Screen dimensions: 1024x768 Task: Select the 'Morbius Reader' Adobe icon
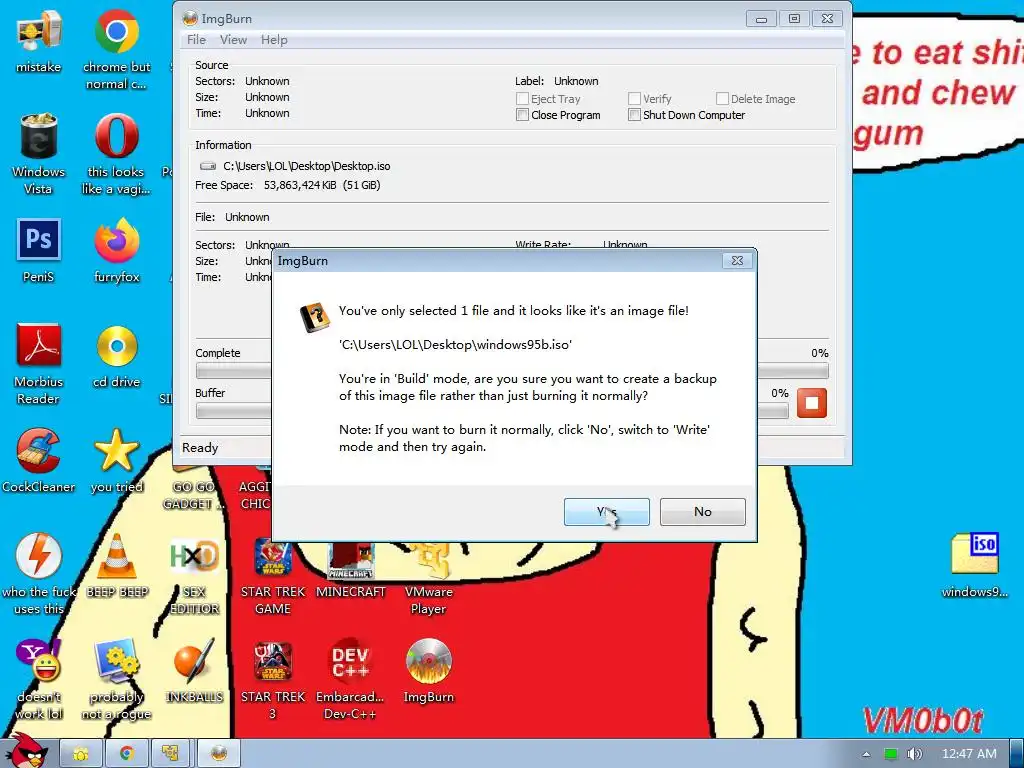click(x=39, y=364)
